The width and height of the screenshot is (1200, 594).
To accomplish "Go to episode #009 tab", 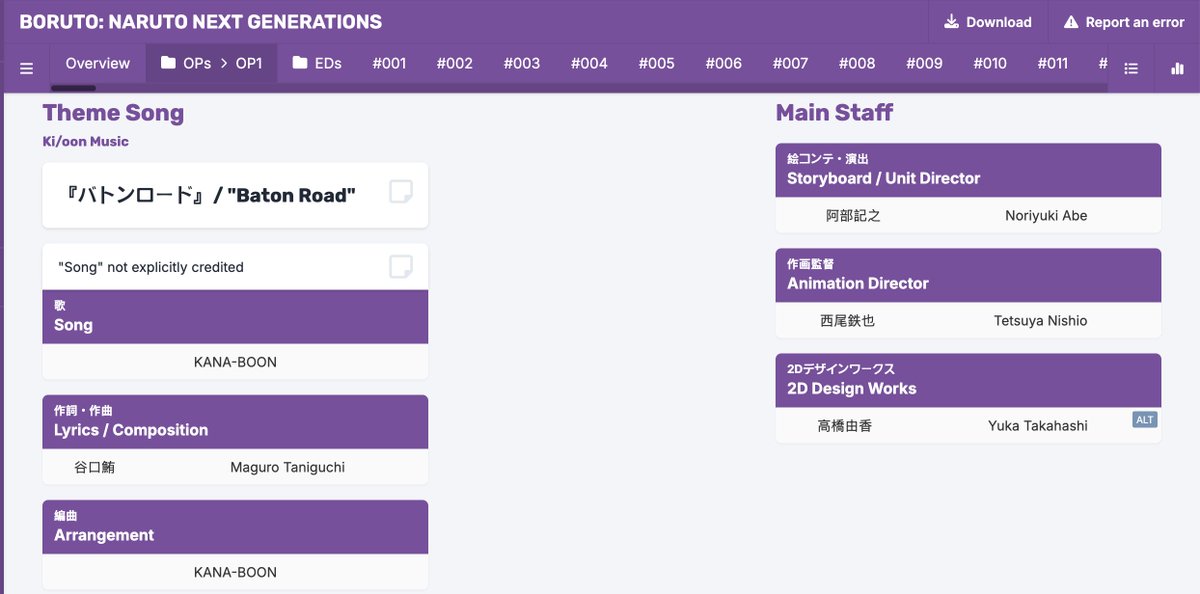I will tap(924, 63).
